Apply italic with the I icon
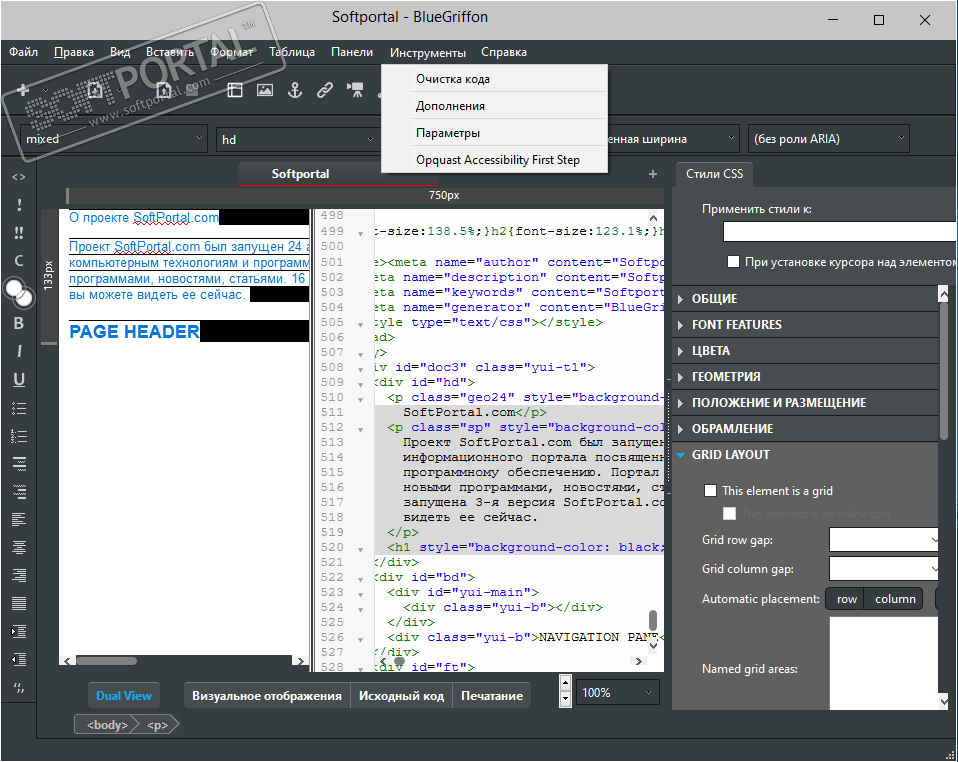 19,351
